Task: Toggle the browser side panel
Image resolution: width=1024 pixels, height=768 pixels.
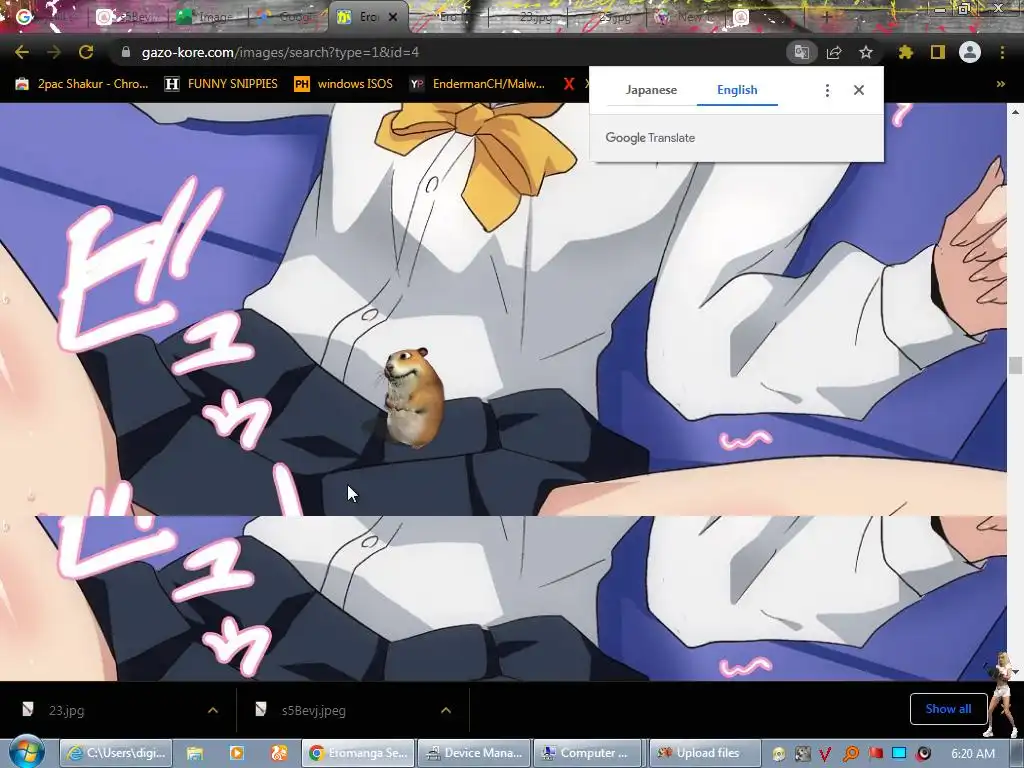Action: (938, 52)
